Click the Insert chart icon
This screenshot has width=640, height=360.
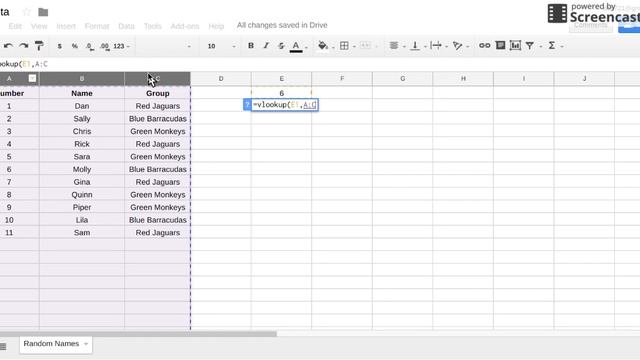(x=516, y=45)
